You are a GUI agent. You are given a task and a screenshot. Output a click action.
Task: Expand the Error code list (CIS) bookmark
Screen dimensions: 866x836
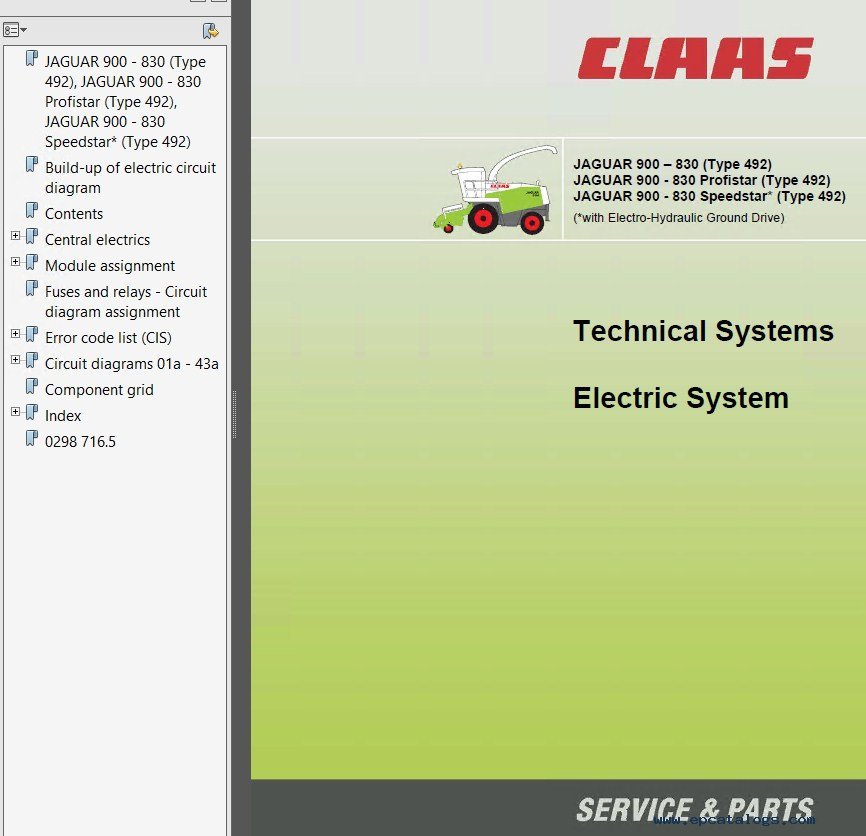tap(15, 334)
